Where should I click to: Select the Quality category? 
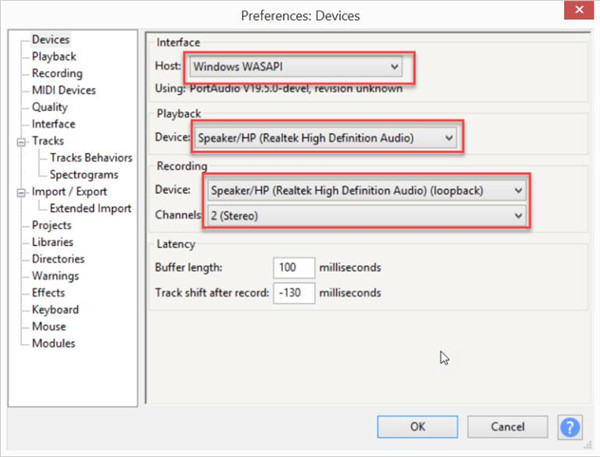[50, 107]
